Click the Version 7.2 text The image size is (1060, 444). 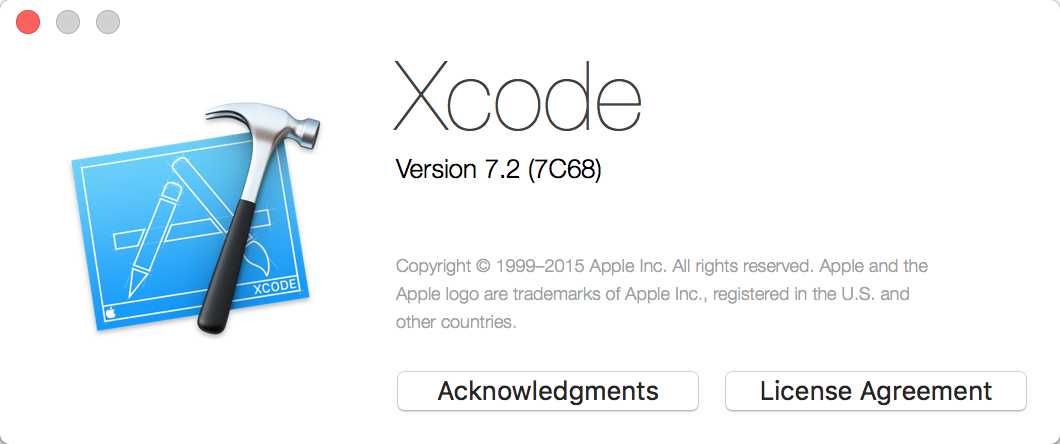pyautogui.click(x=458, y=169)
